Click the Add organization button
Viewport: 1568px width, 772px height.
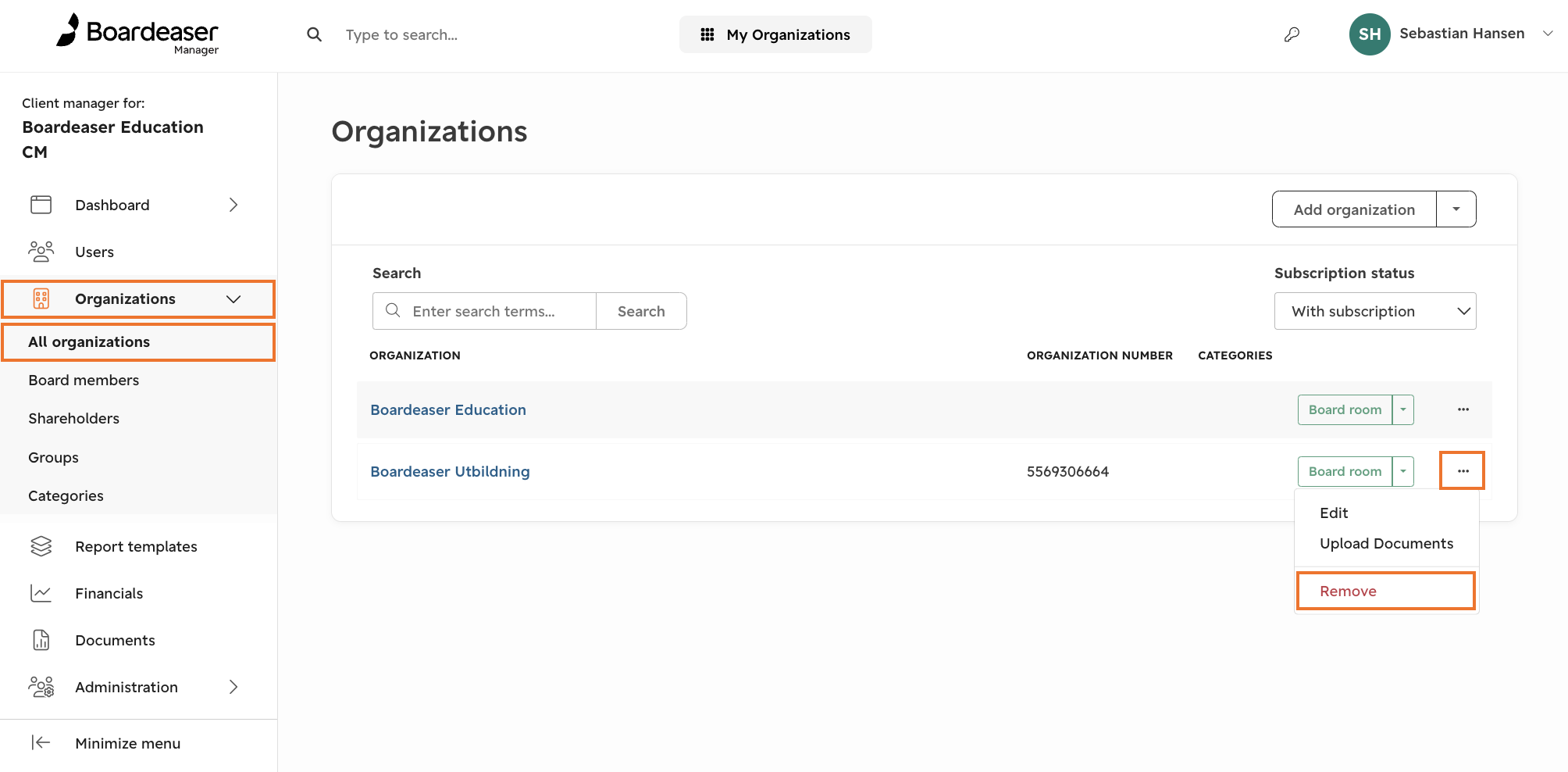pyautogui.click(x=1354, y=209)
